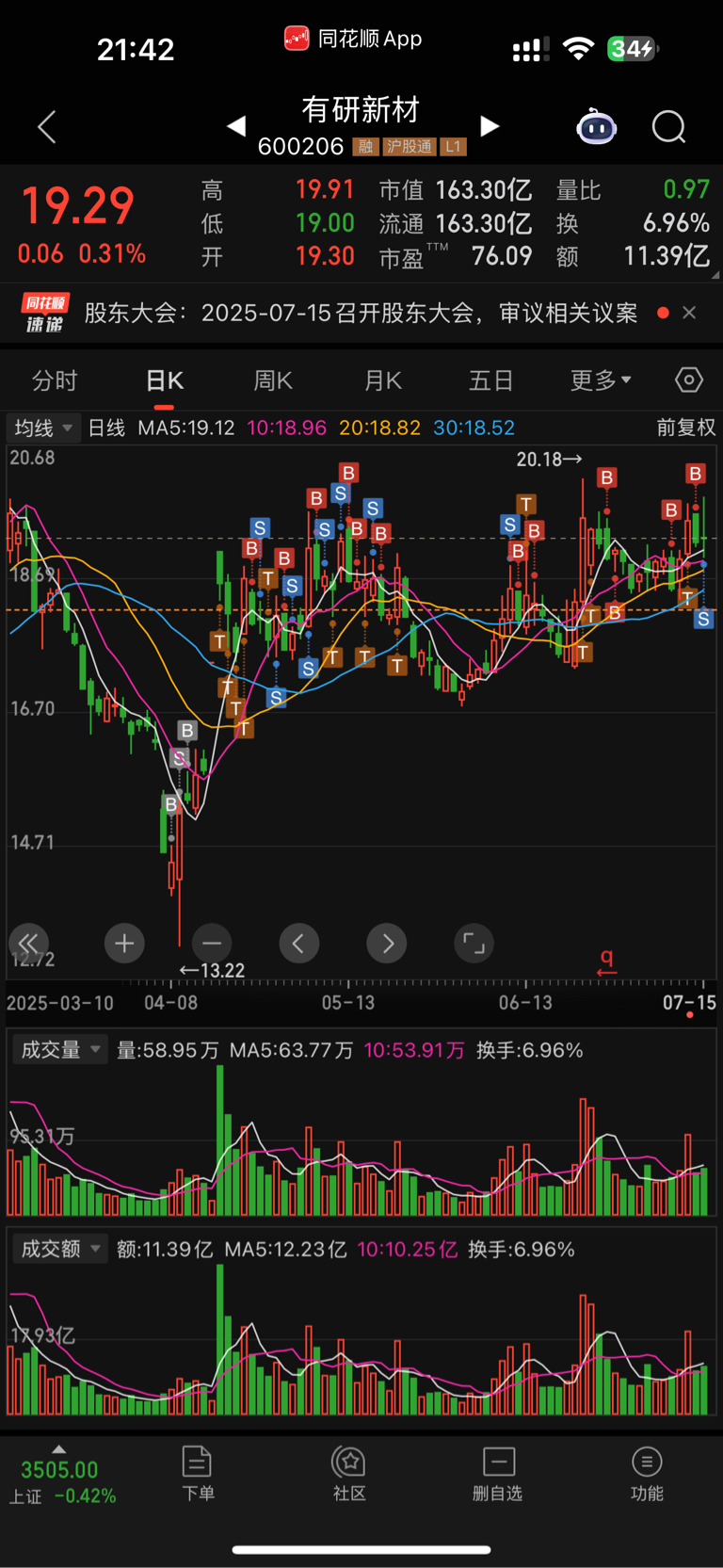Tap the status bar Wi-Fi icon
The image size is (723, 1568).
click(578, 49)
